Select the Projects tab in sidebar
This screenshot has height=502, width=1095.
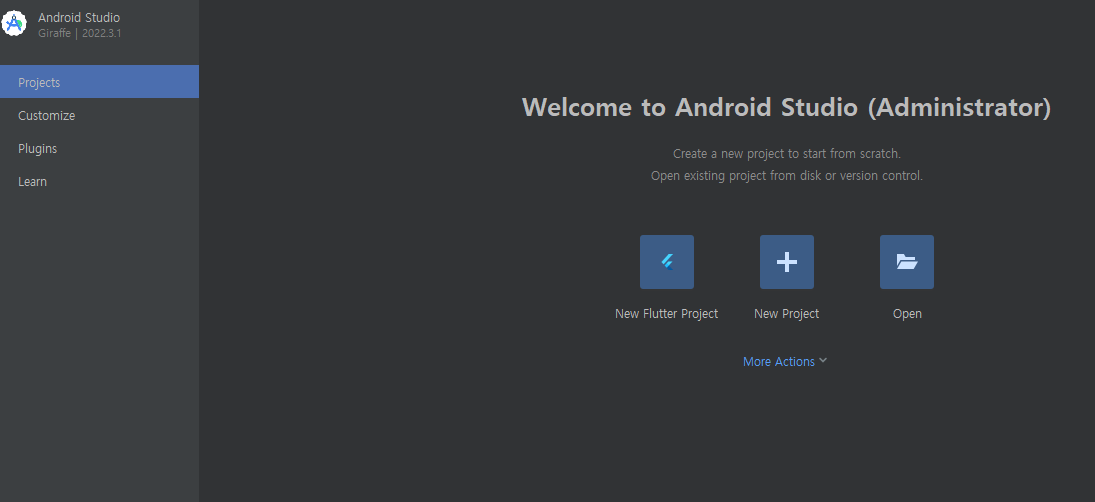[x=99, y=82]
